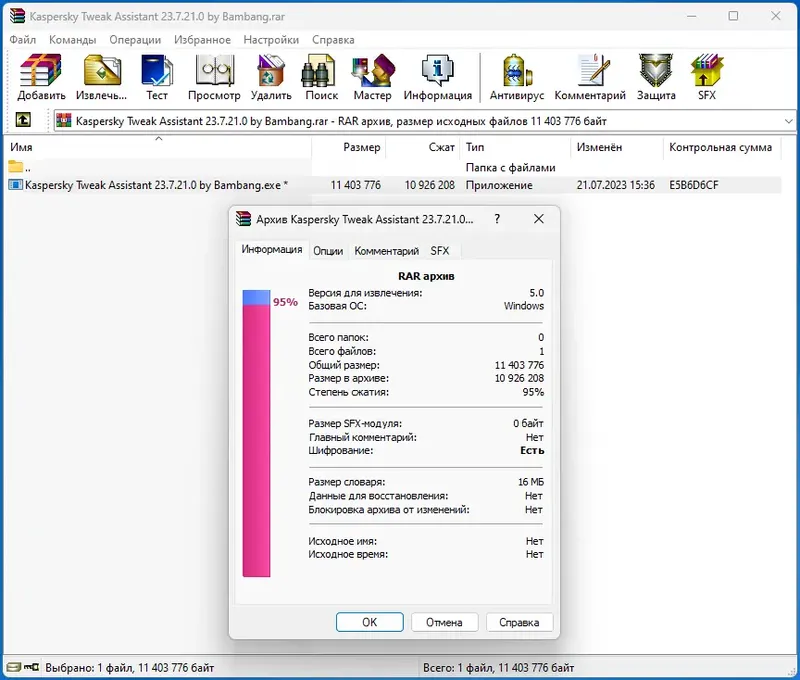Viewport: 800px width, 680px height.
Task: Sort by the Изменён column header
Action: pos(617,147)
